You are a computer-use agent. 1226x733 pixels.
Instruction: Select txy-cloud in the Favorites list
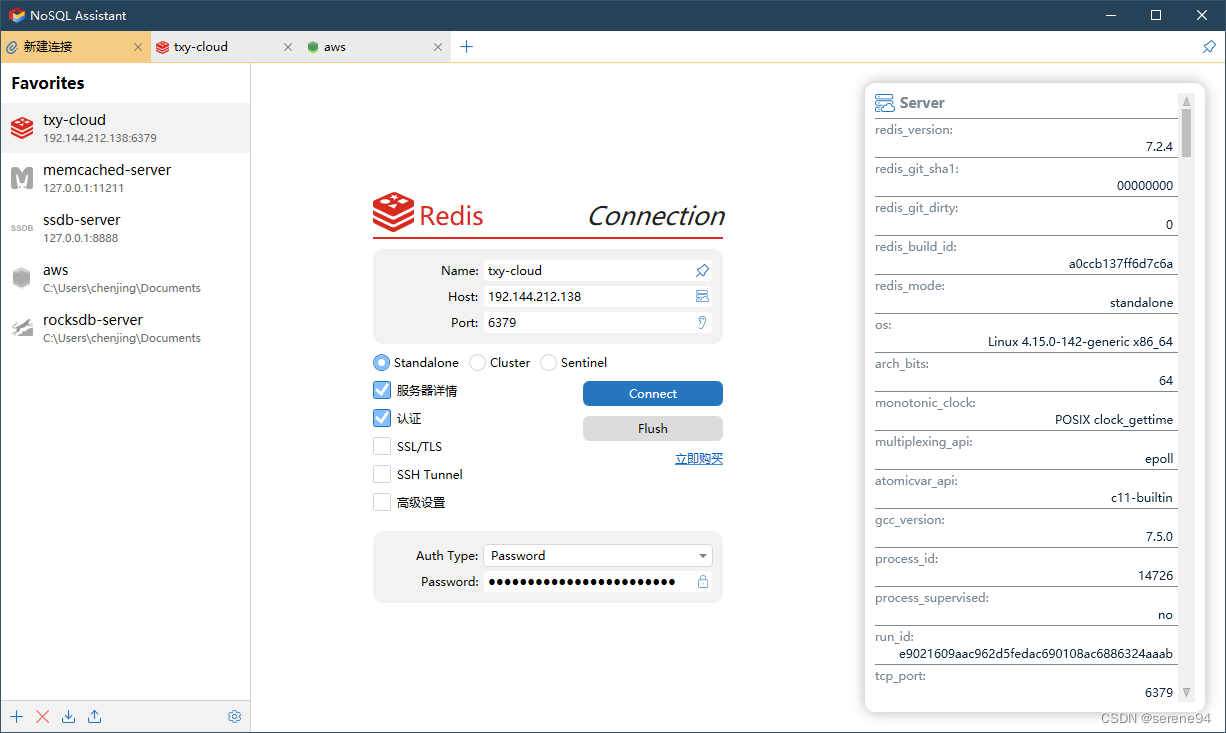(x=125, y=128)
